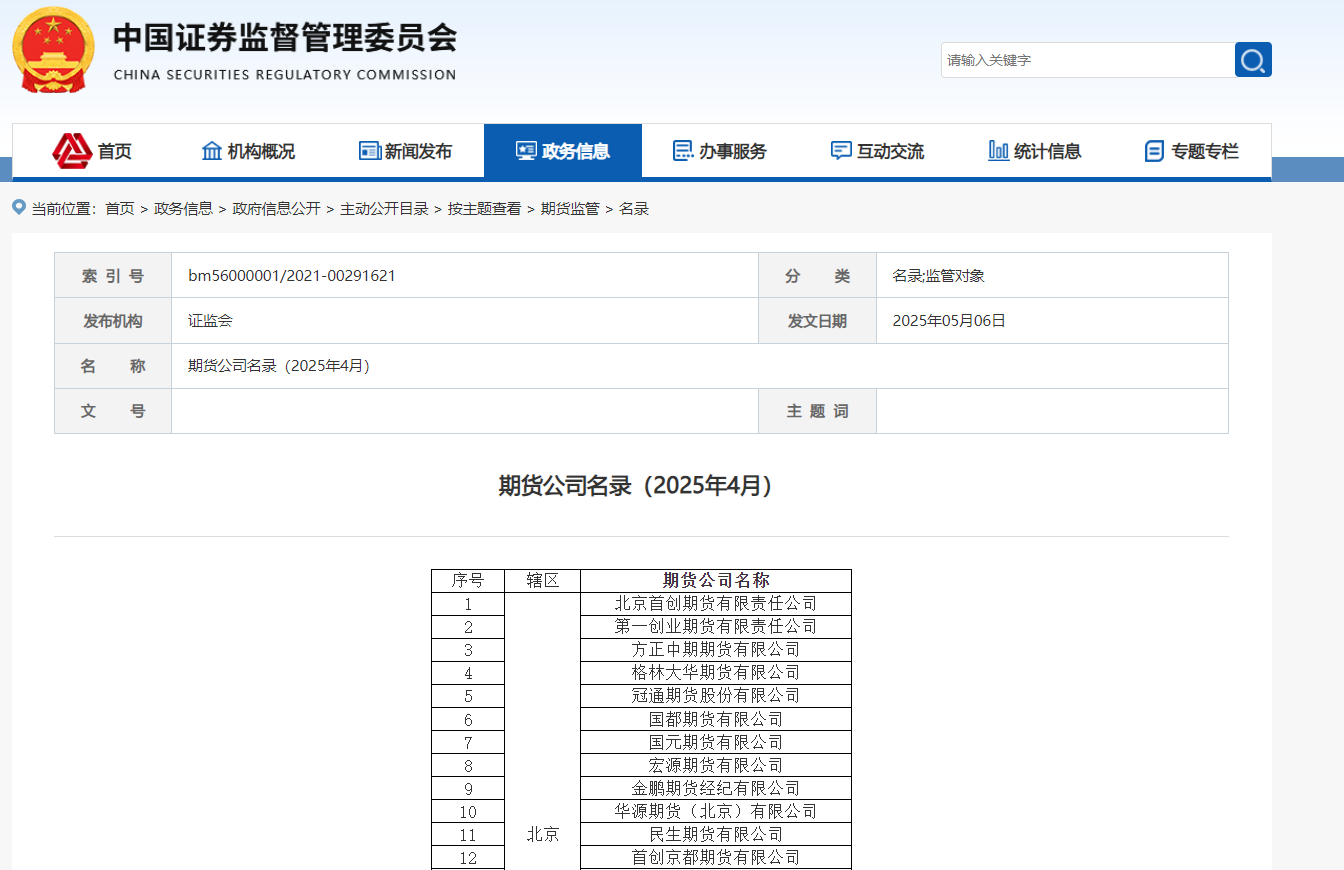Click the date 2025年05月06日
Image resolution: width=1344 pixels, height=870 pixels.
coord(949,320)
